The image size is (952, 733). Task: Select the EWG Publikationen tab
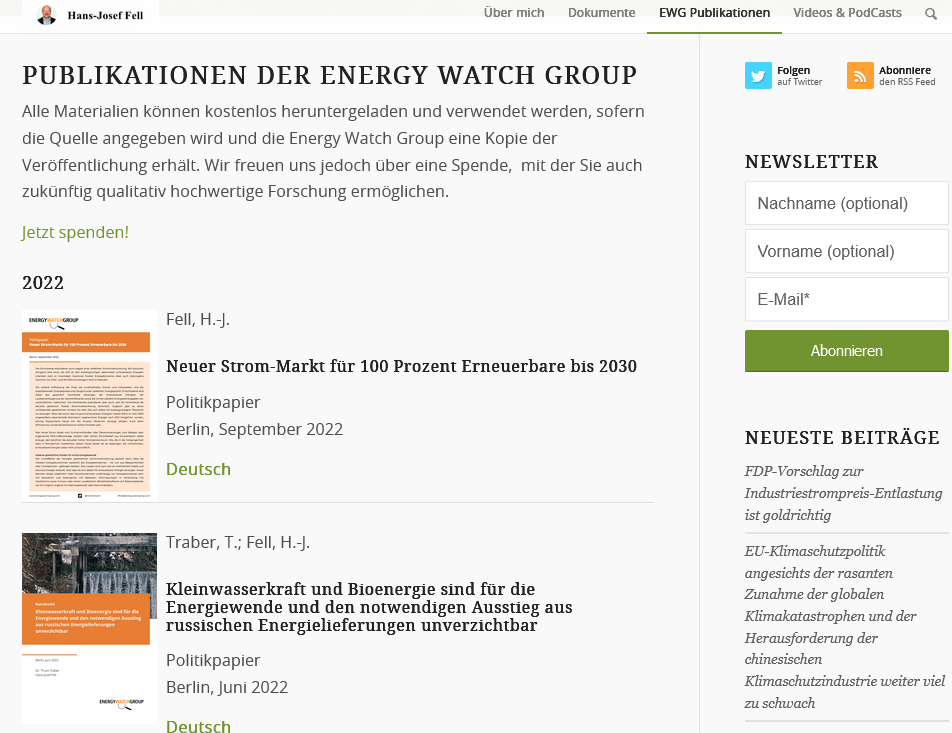[714, 13]
